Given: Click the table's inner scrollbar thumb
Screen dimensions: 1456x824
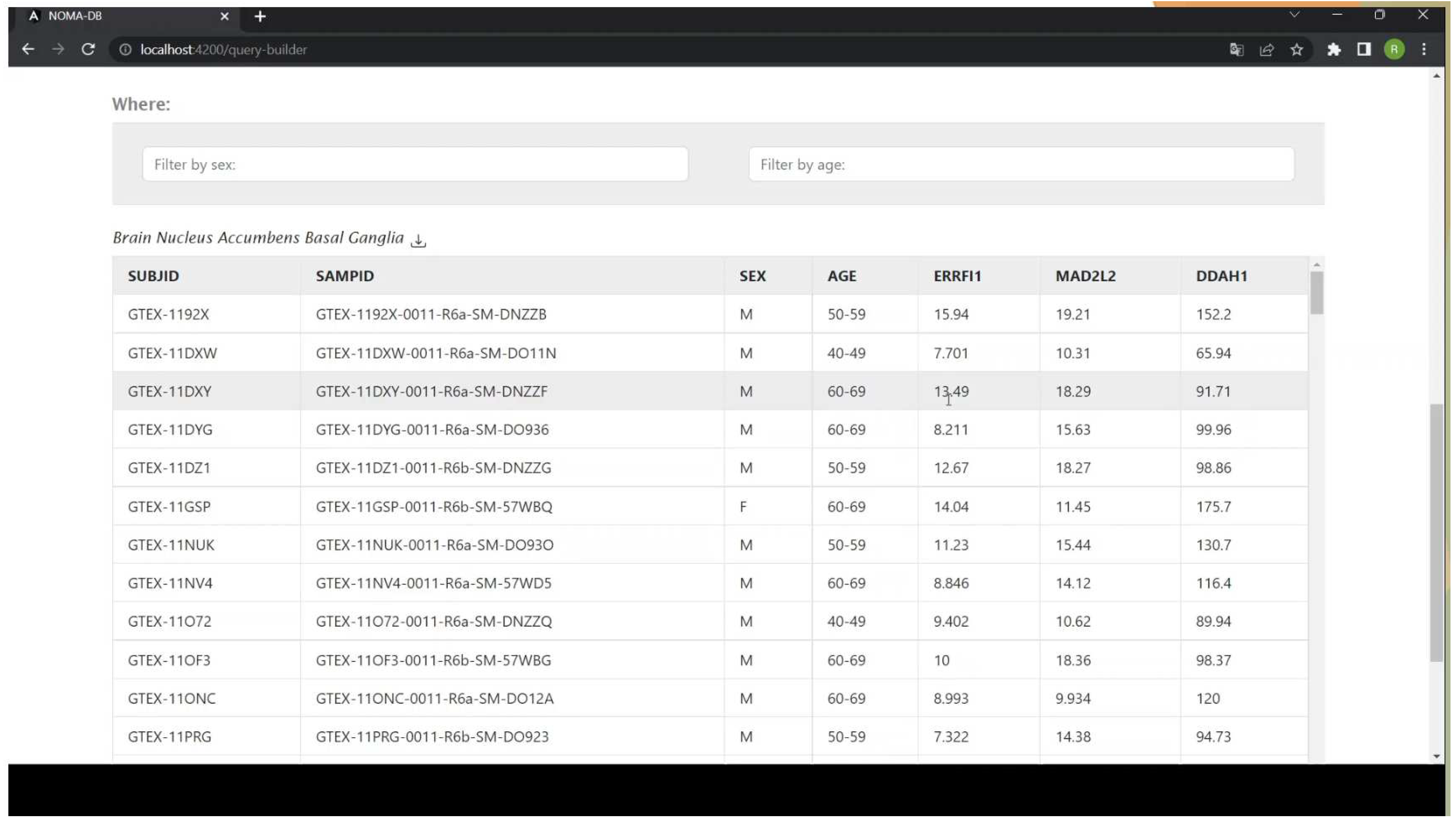Looking at the screenshot, I should pos(1316,292).
